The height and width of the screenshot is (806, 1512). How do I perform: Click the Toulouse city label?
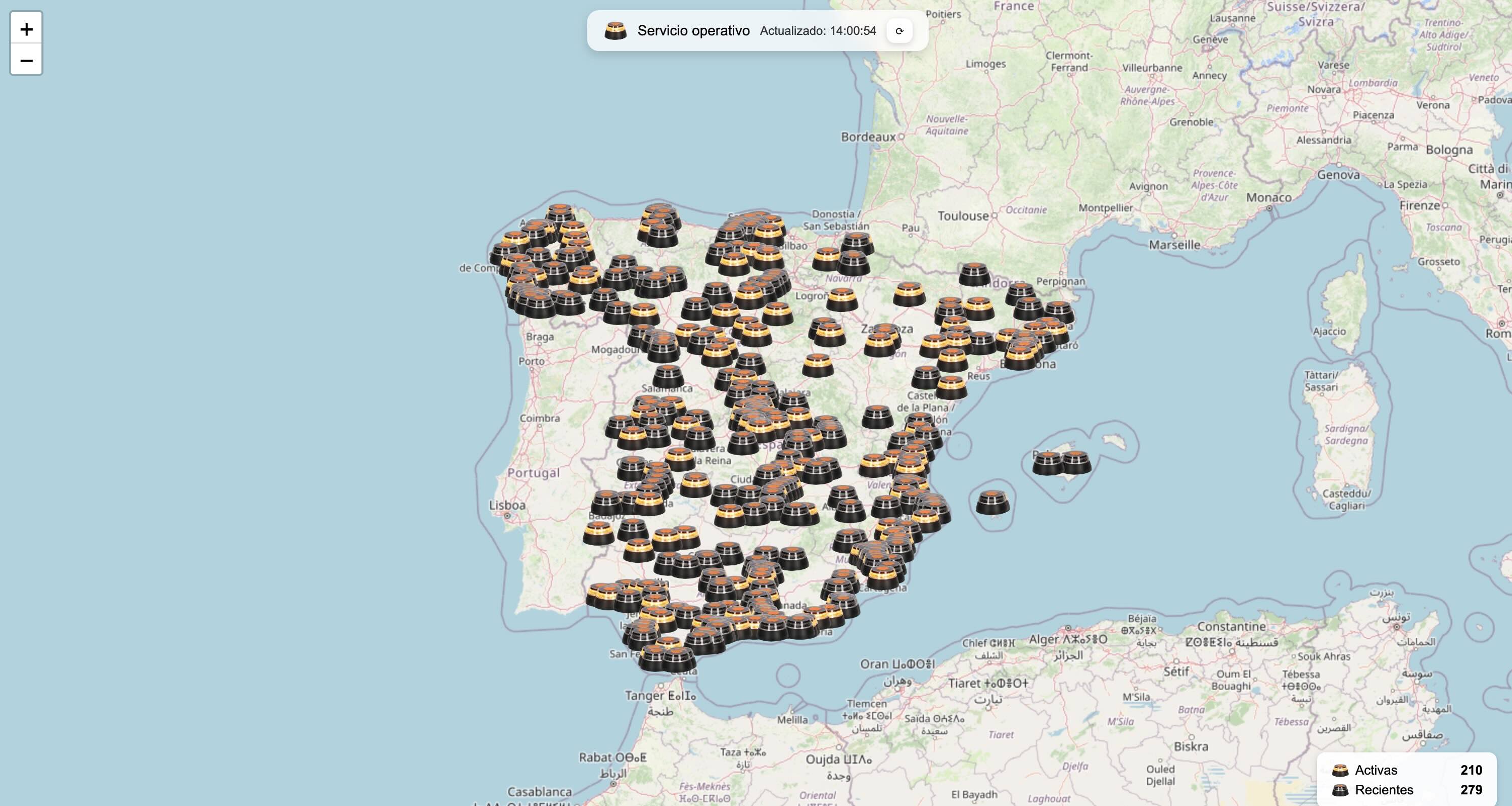coord(963,216)
